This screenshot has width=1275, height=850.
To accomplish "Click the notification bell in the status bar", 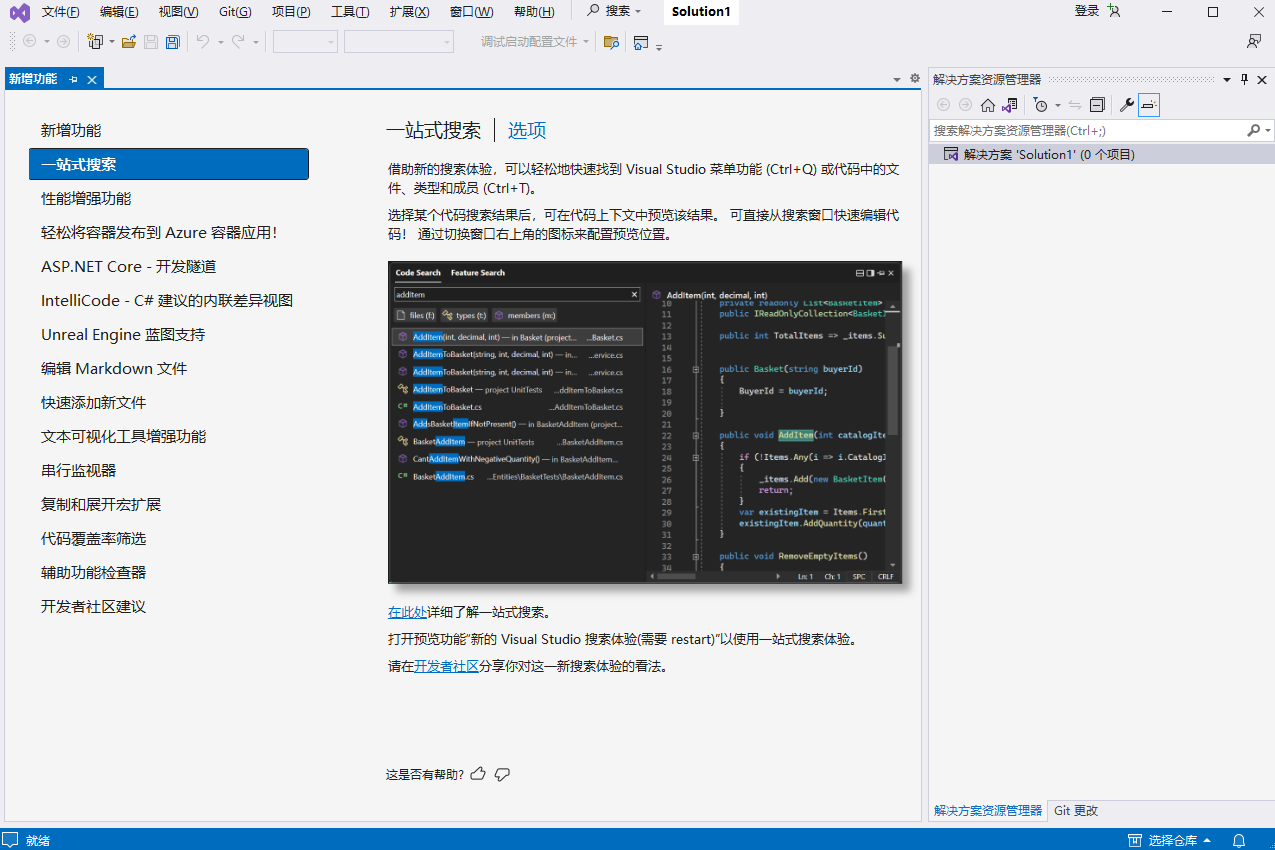I will click(x=1238, y=840).
